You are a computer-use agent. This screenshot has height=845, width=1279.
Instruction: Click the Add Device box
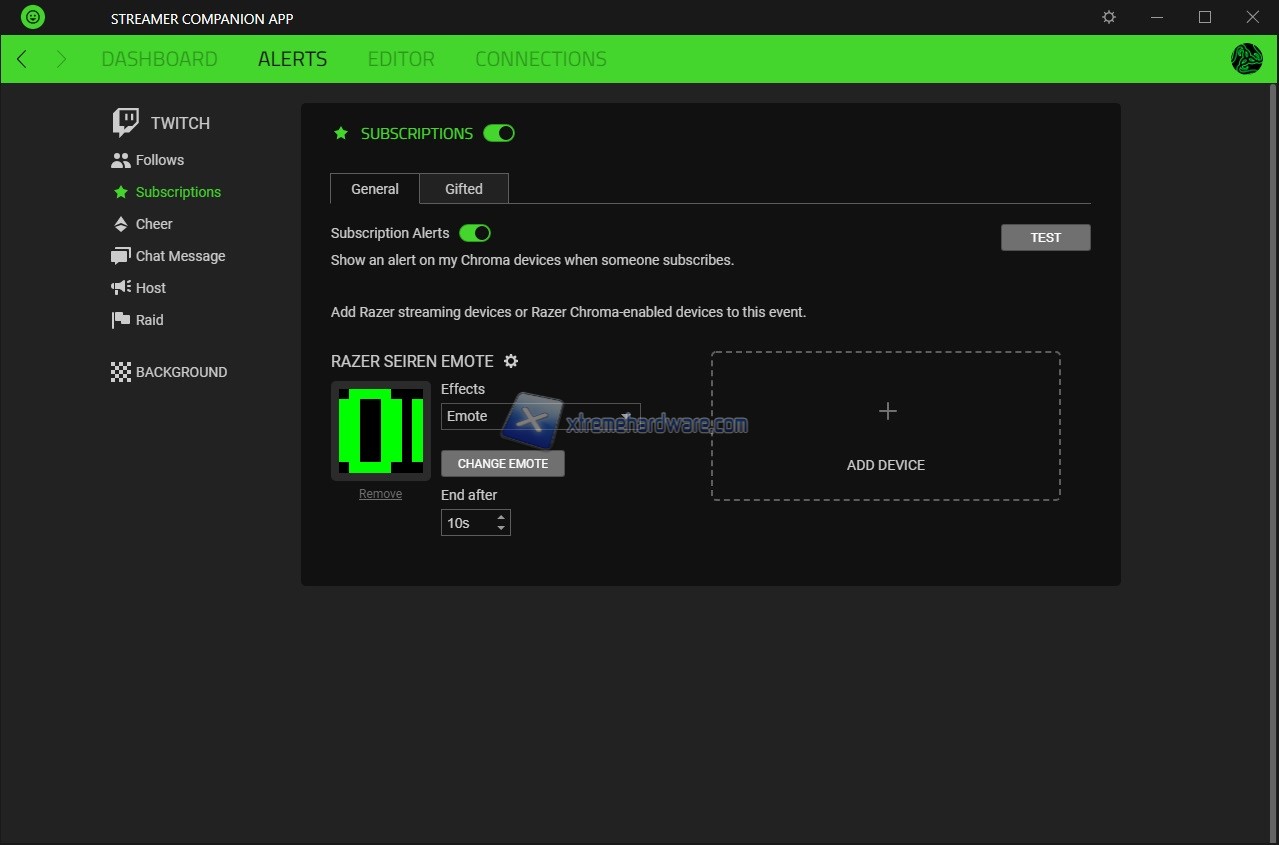pos(885,426)
